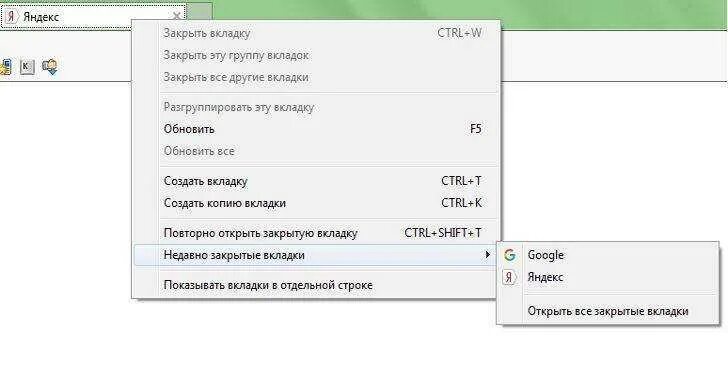Click the CTRL+K shortcut text
728x375 pixels.
(462, 203)
